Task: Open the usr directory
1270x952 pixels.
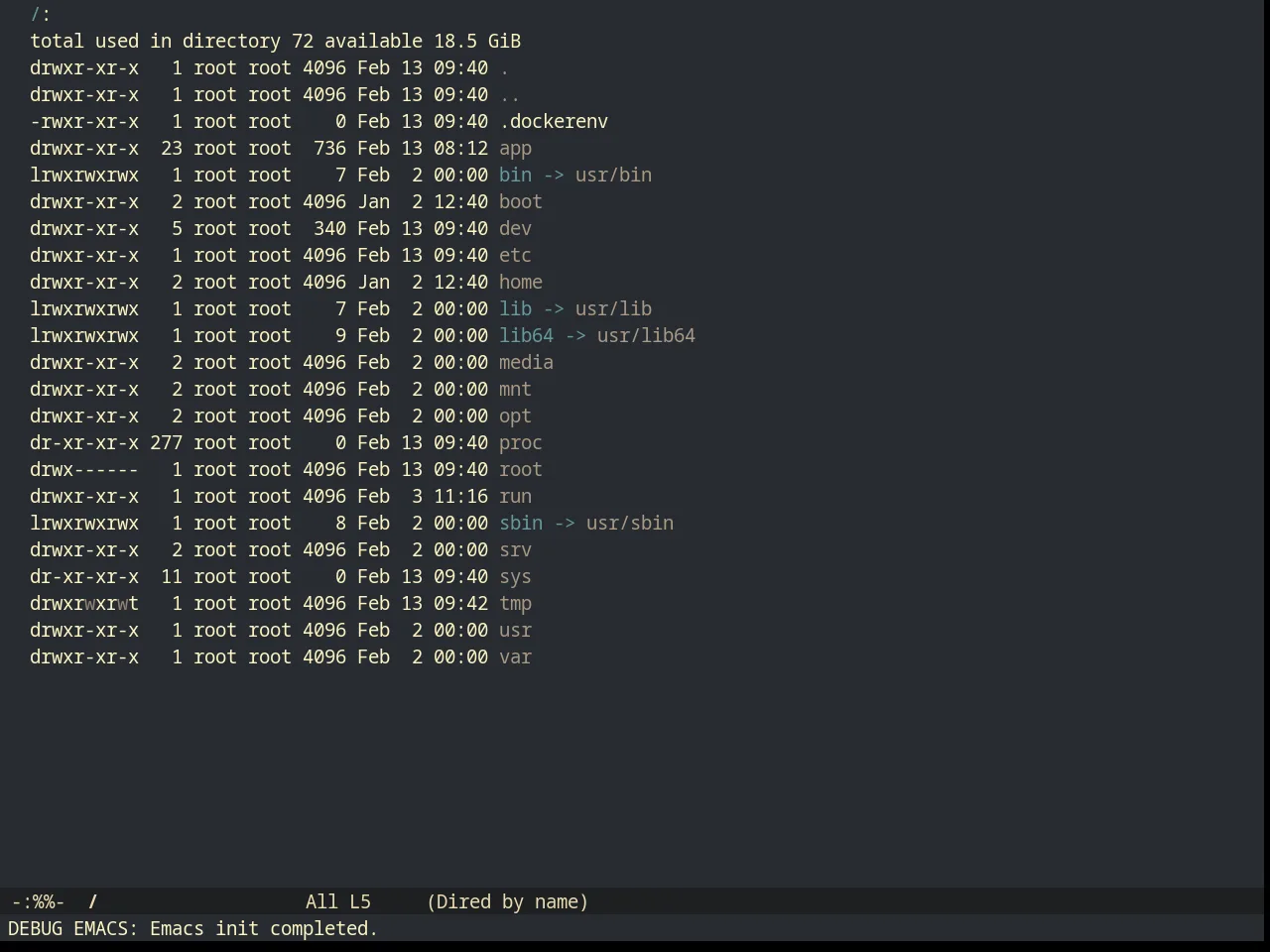Action: 515,631
